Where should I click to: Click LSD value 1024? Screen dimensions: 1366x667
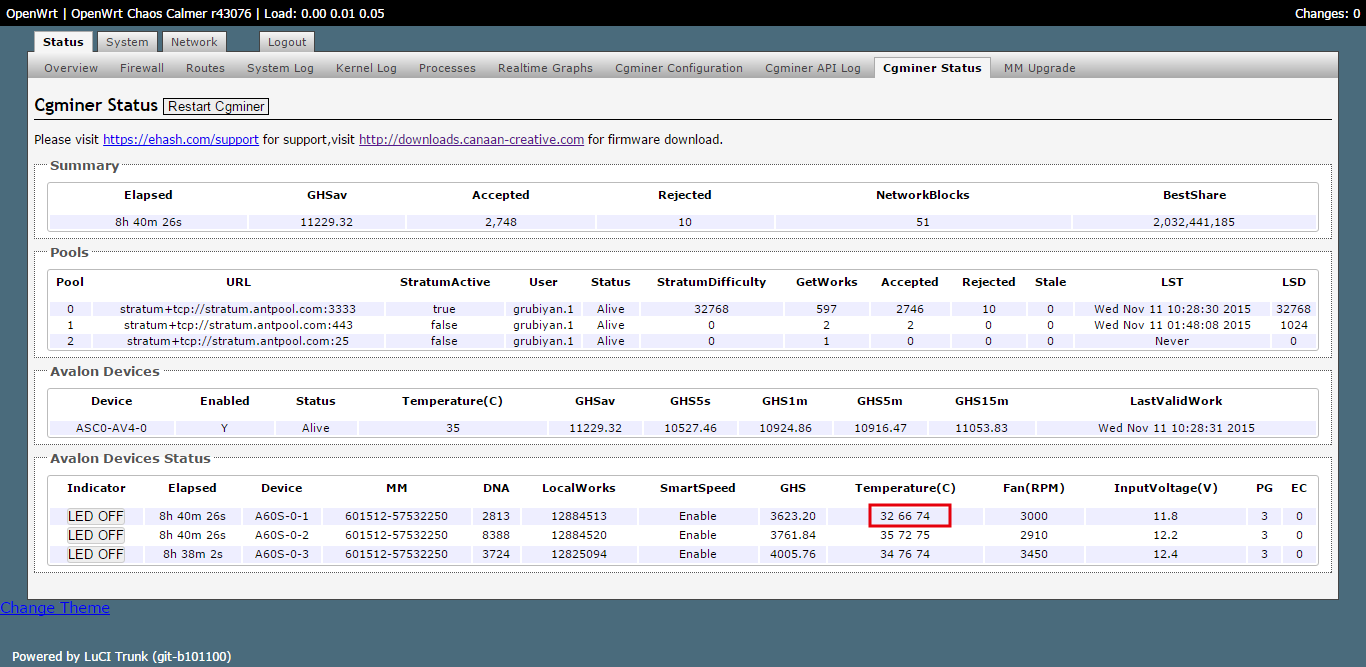[x=1293, y=325]
